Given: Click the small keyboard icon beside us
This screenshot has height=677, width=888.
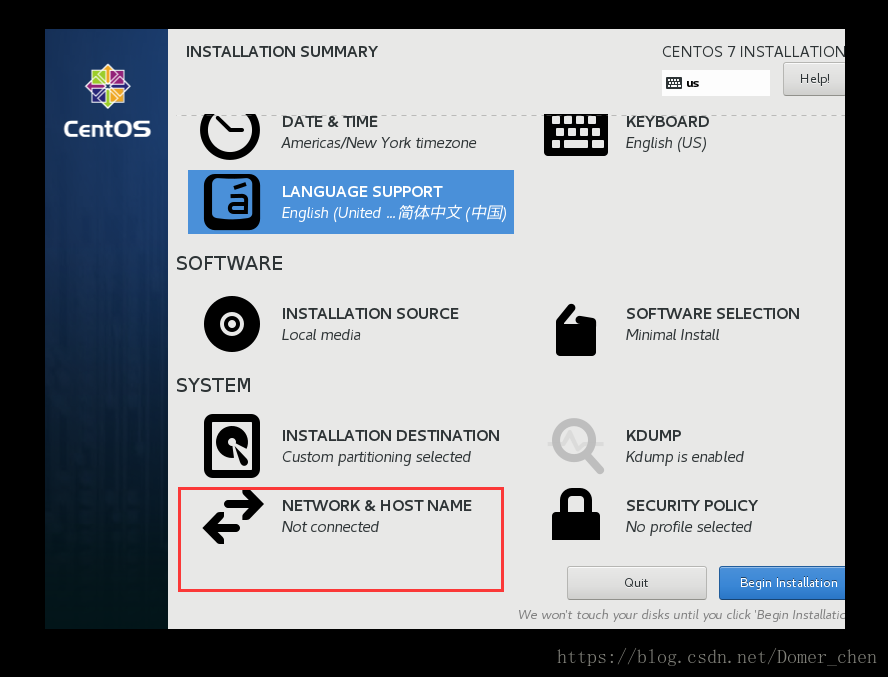Looking at the screenshot, I should point(673,83).
